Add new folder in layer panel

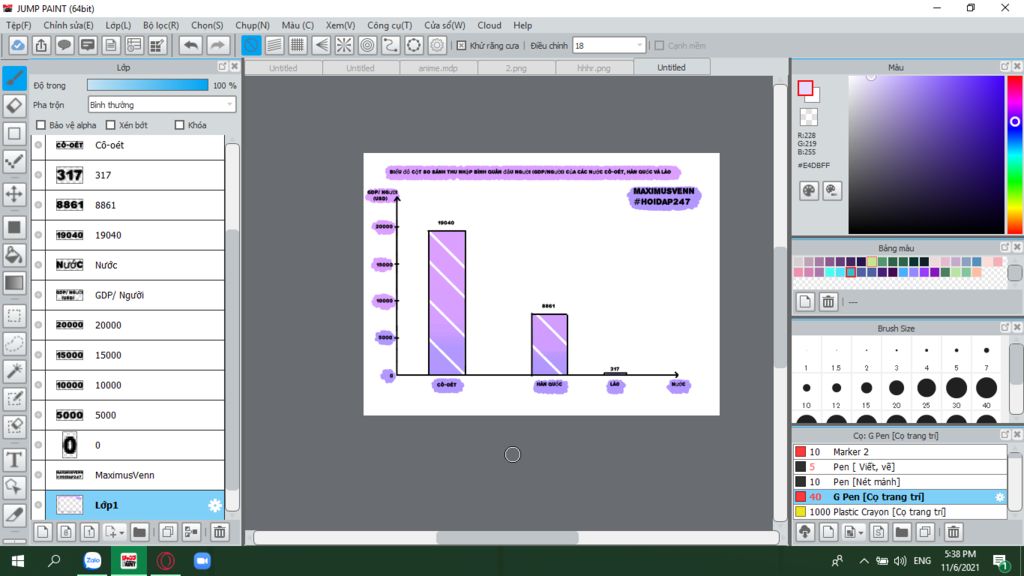(x=139, y=532)
